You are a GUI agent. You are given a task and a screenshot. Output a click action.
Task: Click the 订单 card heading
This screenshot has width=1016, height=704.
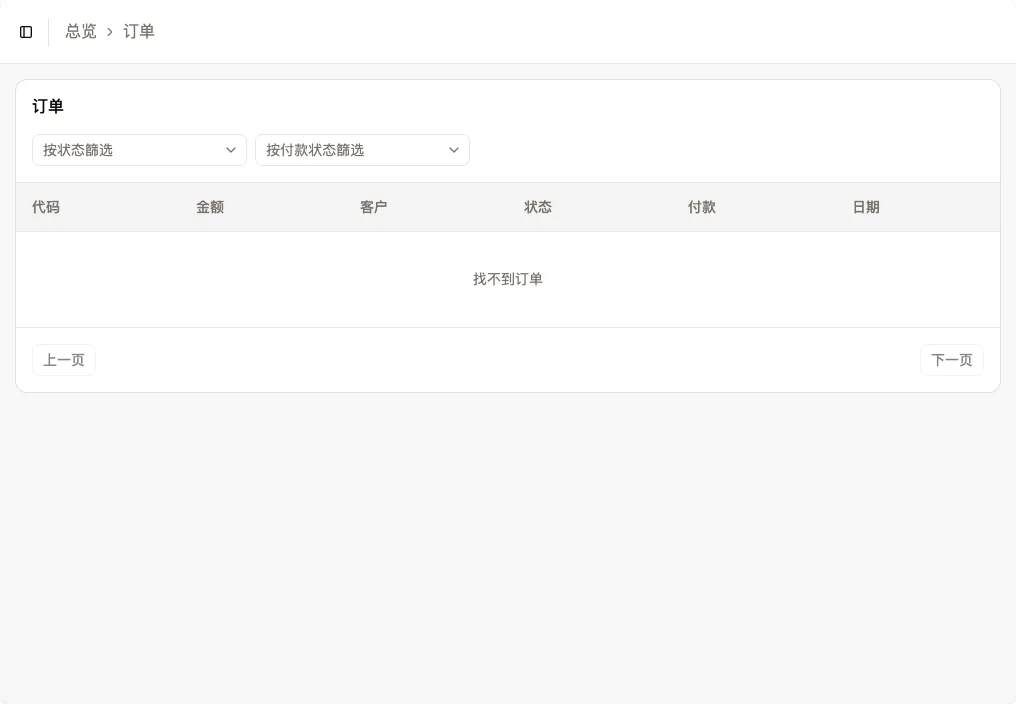(48, 106)
